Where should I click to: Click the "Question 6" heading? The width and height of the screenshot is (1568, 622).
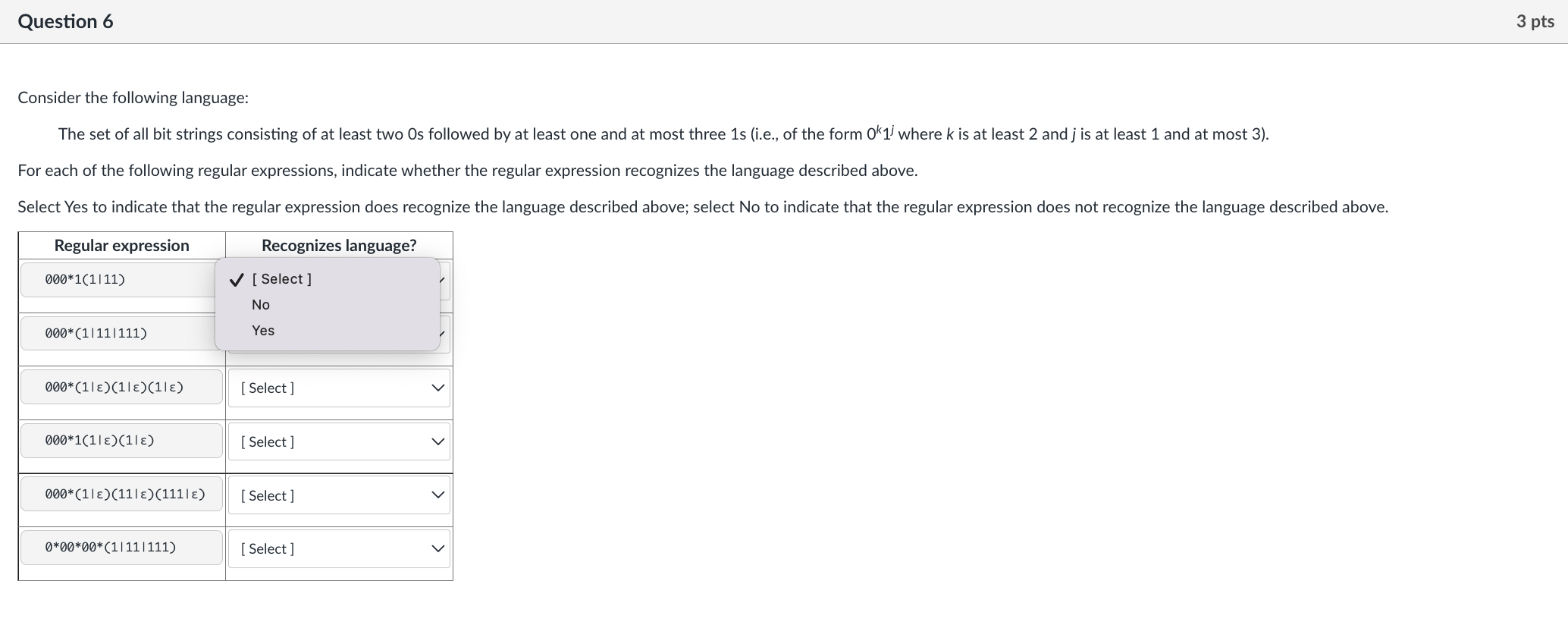tap(65, 21)
